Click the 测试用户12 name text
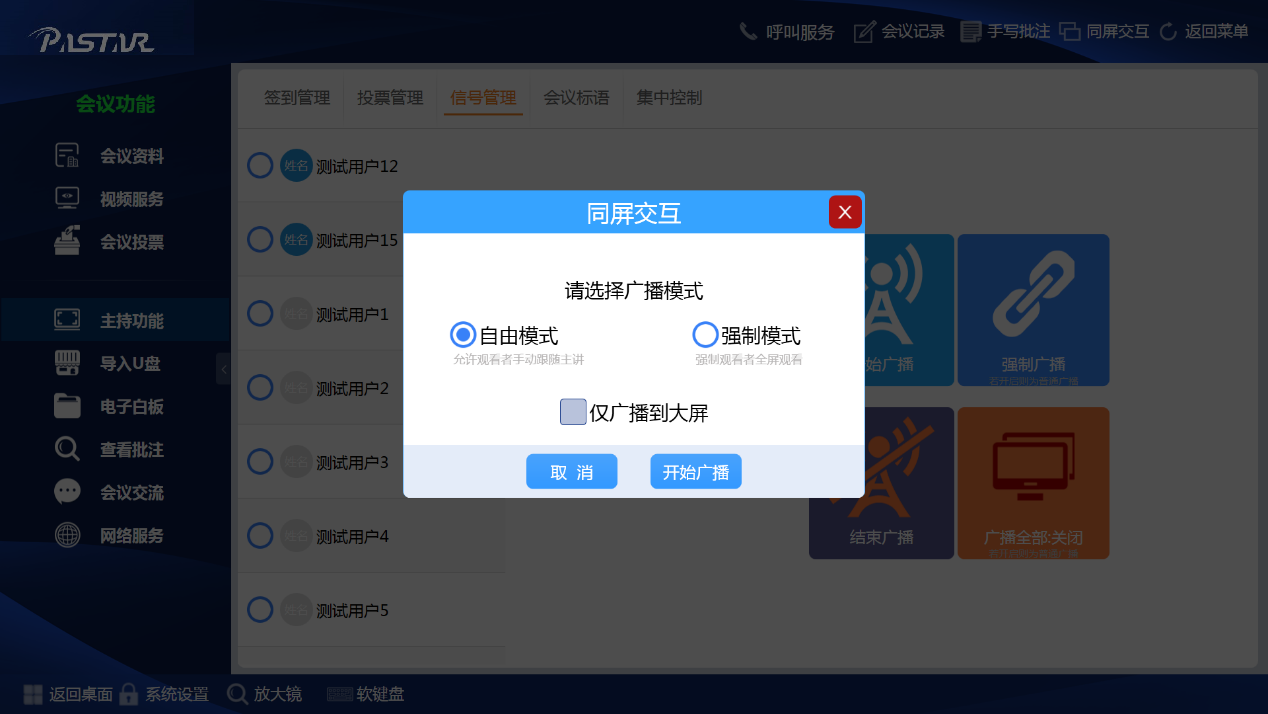This screenshot has height=714, width=1268. click(357, 166)
